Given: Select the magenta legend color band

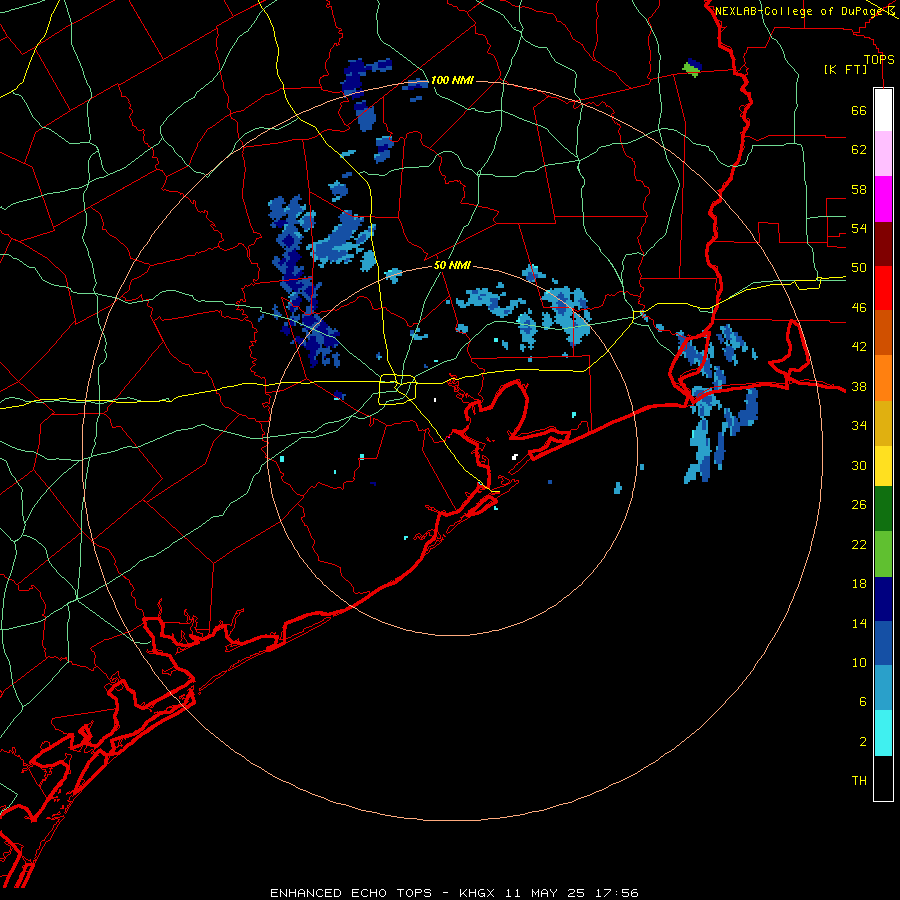Looking at the screenshot, I should coord(883,199).
